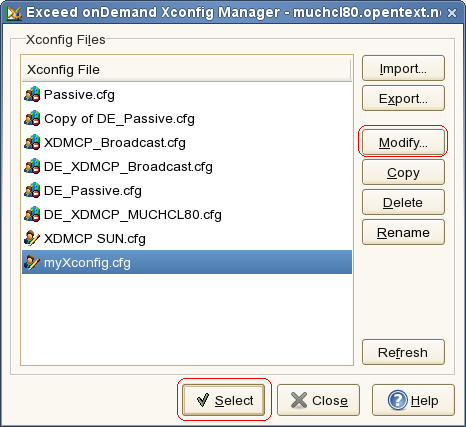Image resolution: width=466 pixels, height=427 pixels.
Task: Select the DE_Passive.cfg entry
Action: [x=187, y=191]
